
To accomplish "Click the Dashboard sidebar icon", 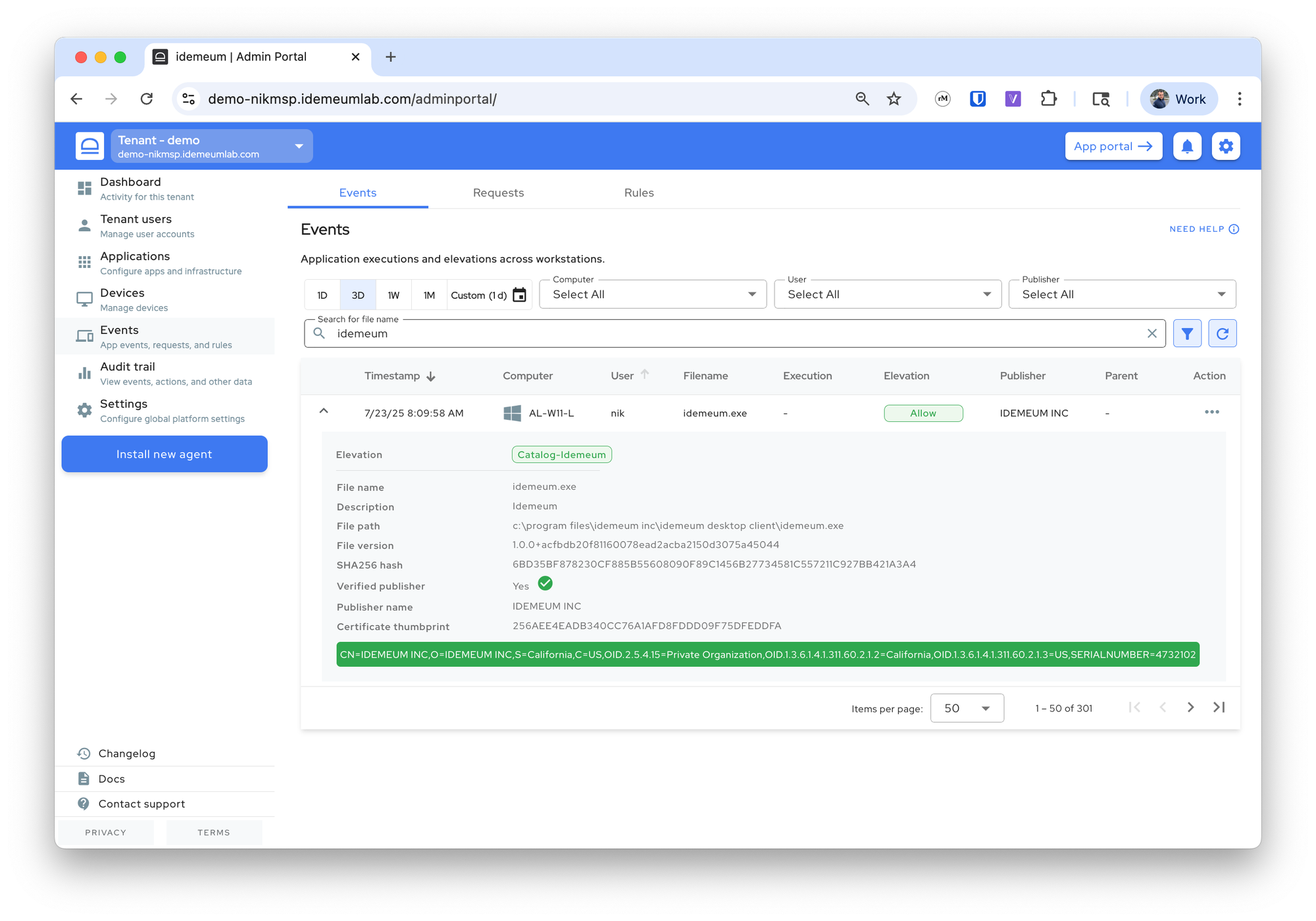I will 84,188.
